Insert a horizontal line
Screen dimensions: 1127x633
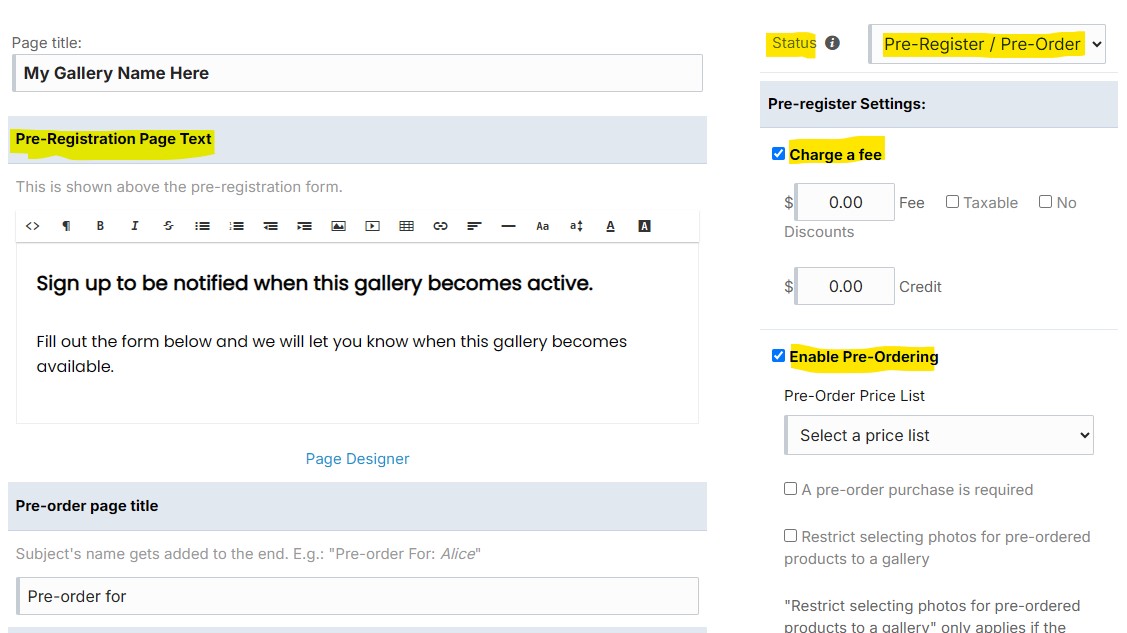pyautogui.click(x=508, y=226)
